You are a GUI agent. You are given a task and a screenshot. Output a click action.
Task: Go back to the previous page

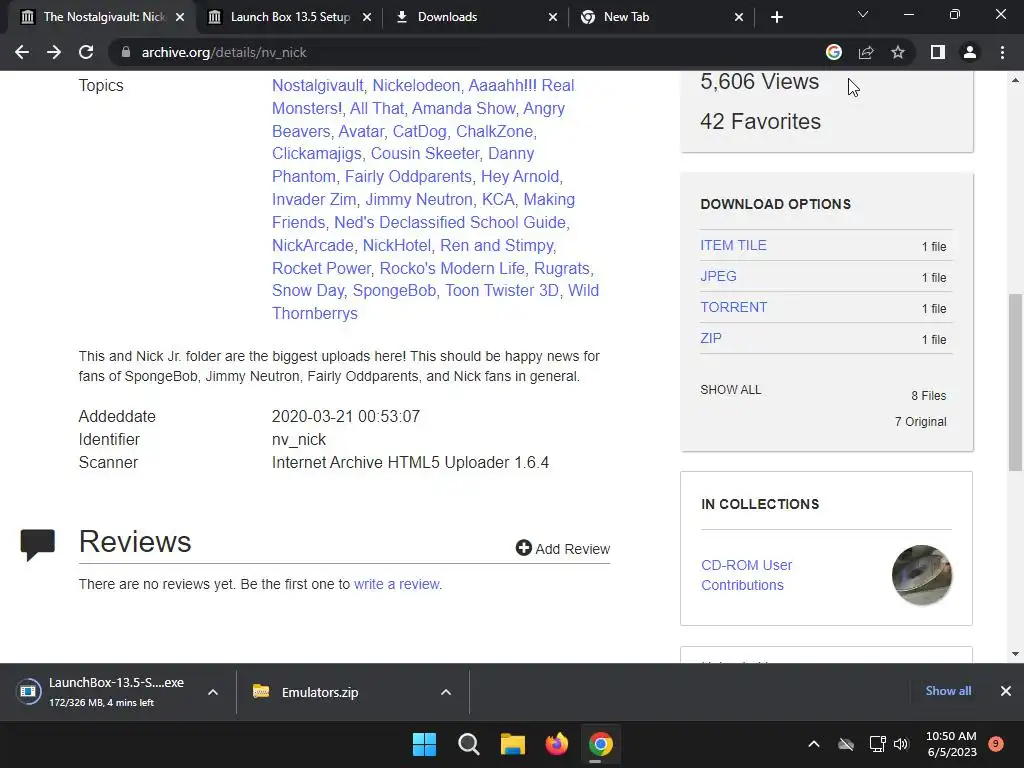(22, 52)
